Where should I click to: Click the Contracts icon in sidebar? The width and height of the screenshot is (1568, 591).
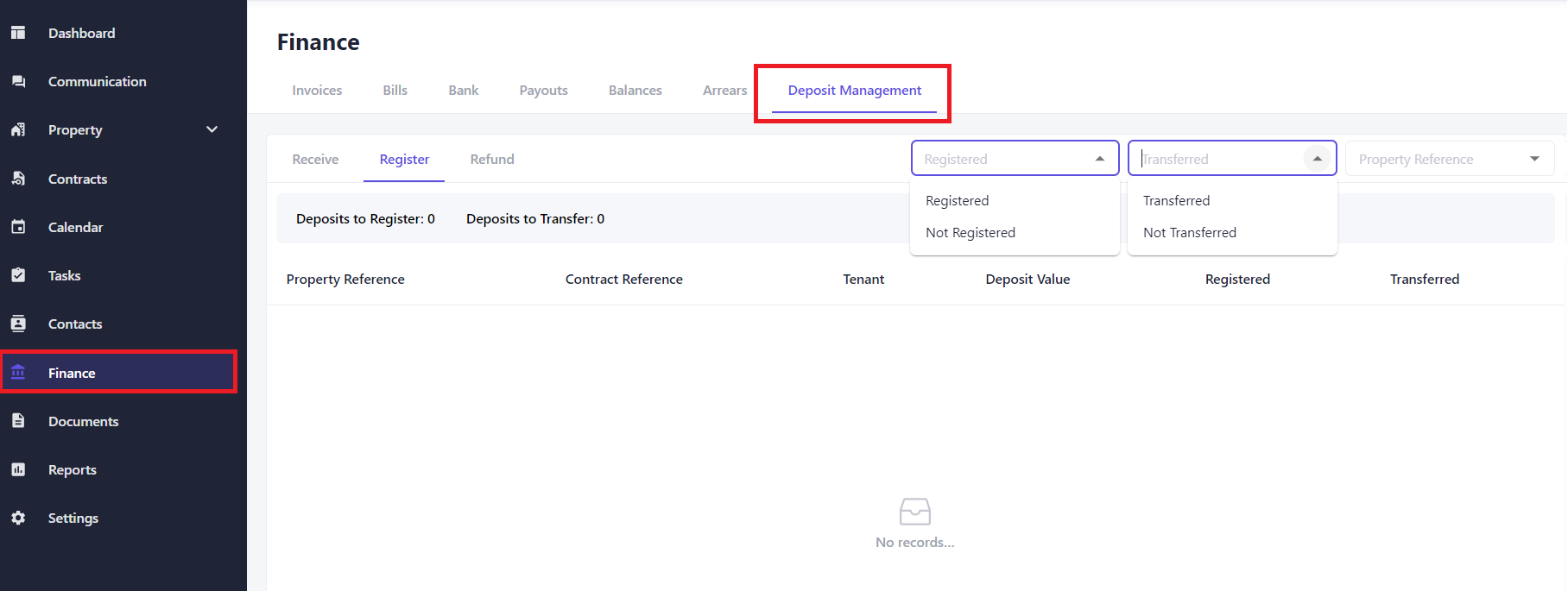pos(18,179)
